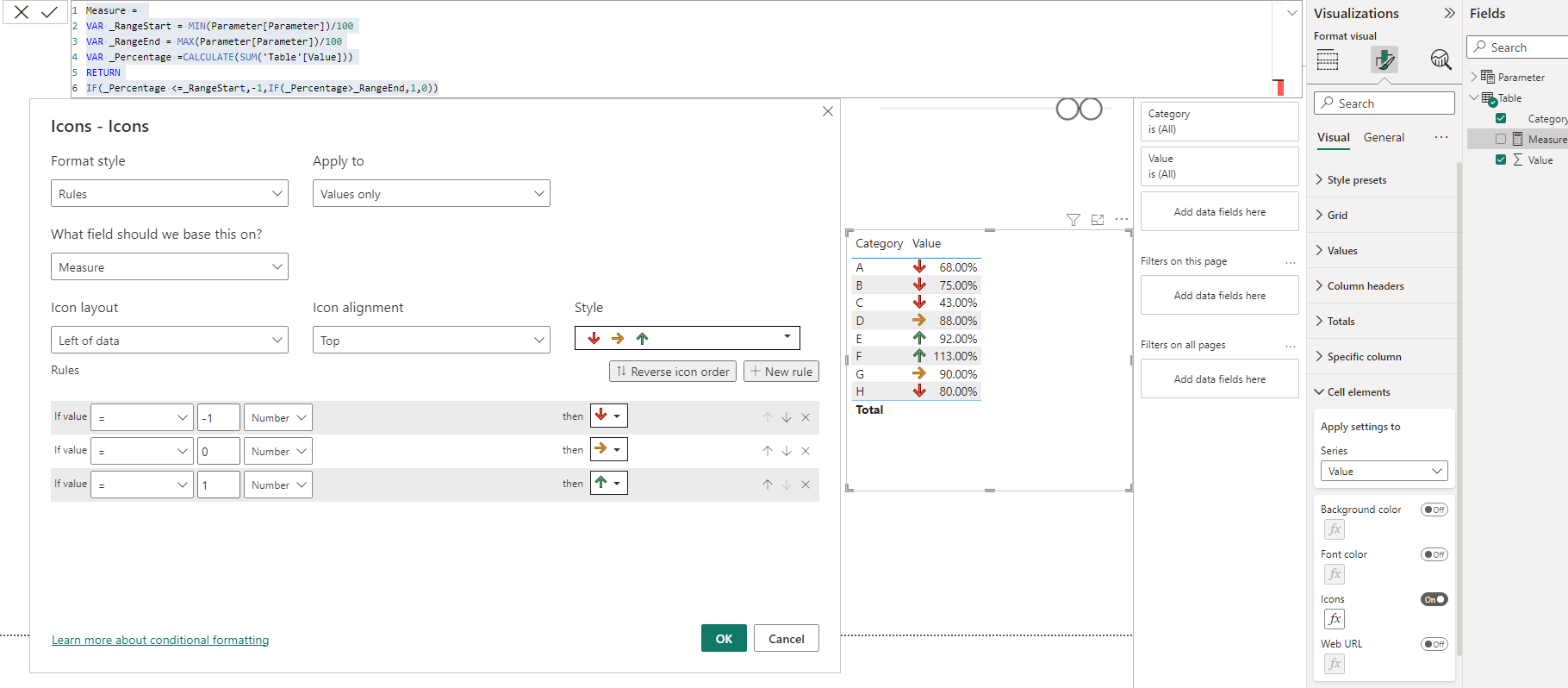Open more options next to the General tab
The height and width of the screenshot is (688, 1568).
click(x=1441, y=138)
